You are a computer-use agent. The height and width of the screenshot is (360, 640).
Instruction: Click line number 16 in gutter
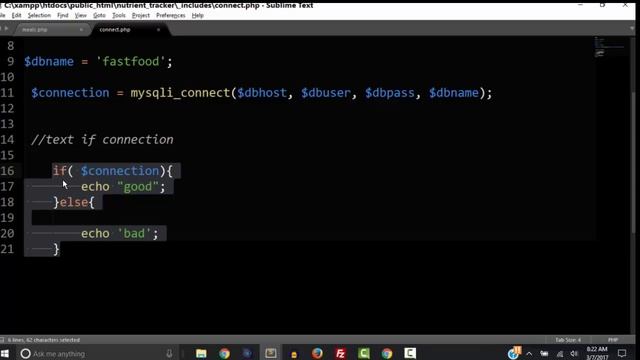(7, 171)
